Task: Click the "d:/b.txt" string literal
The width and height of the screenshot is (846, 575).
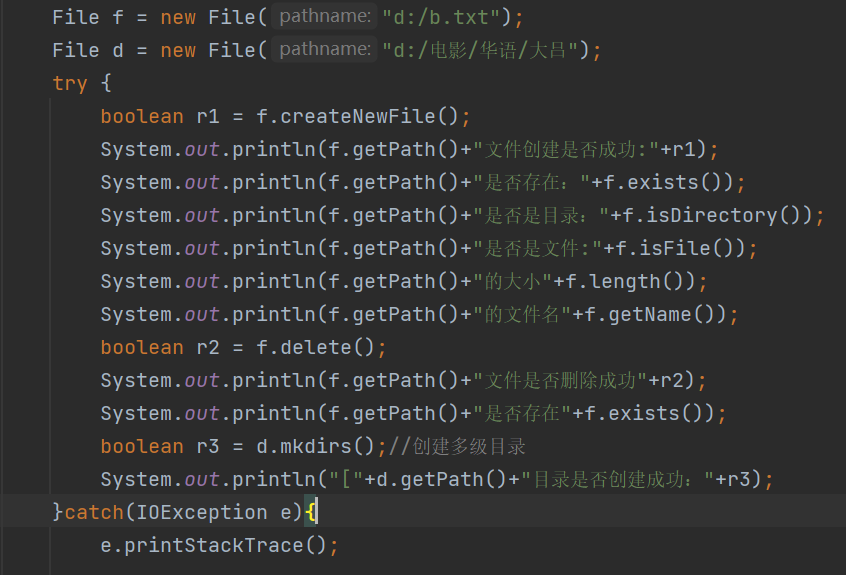Action: pyautogui.click(x=440, y=17)
